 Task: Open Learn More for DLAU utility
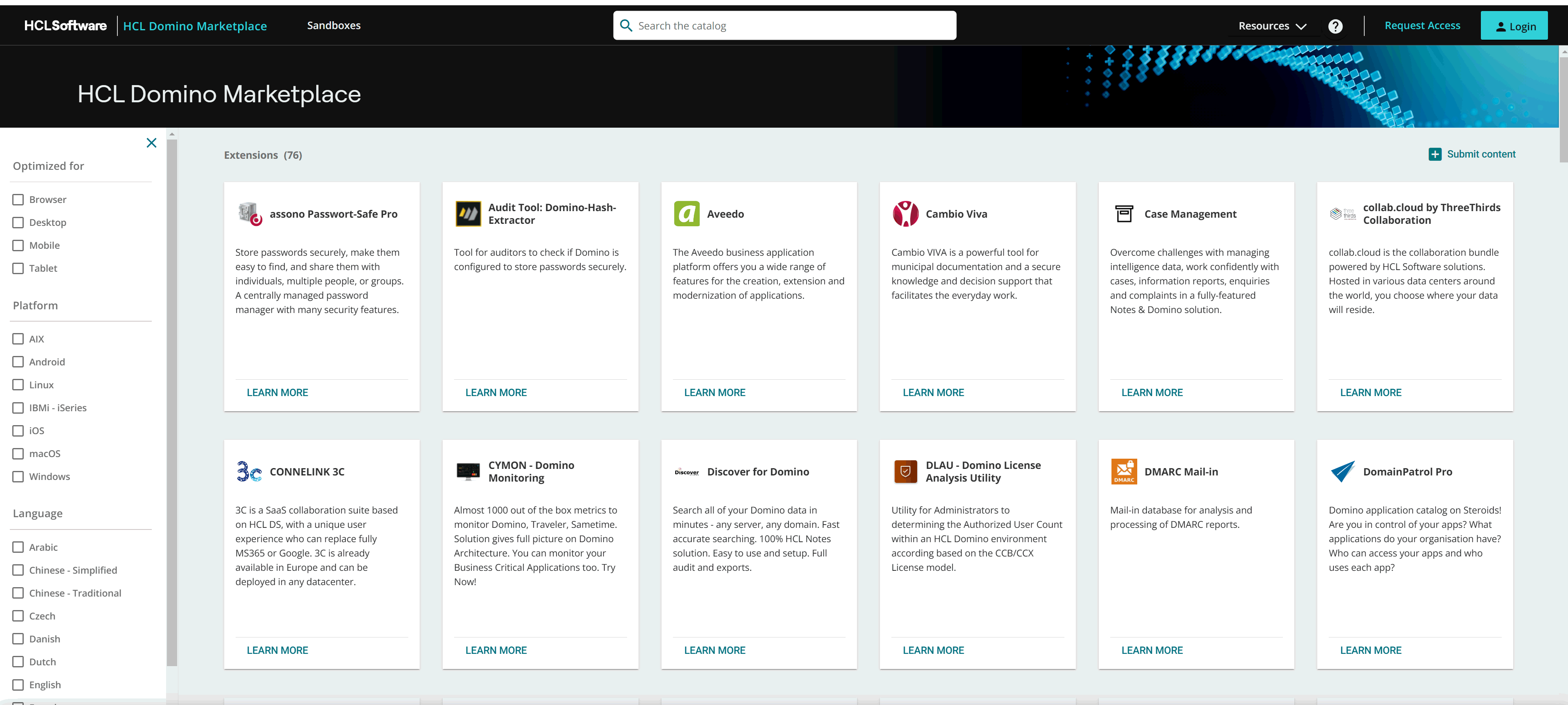pyautogui.click(x=933, y=650)
